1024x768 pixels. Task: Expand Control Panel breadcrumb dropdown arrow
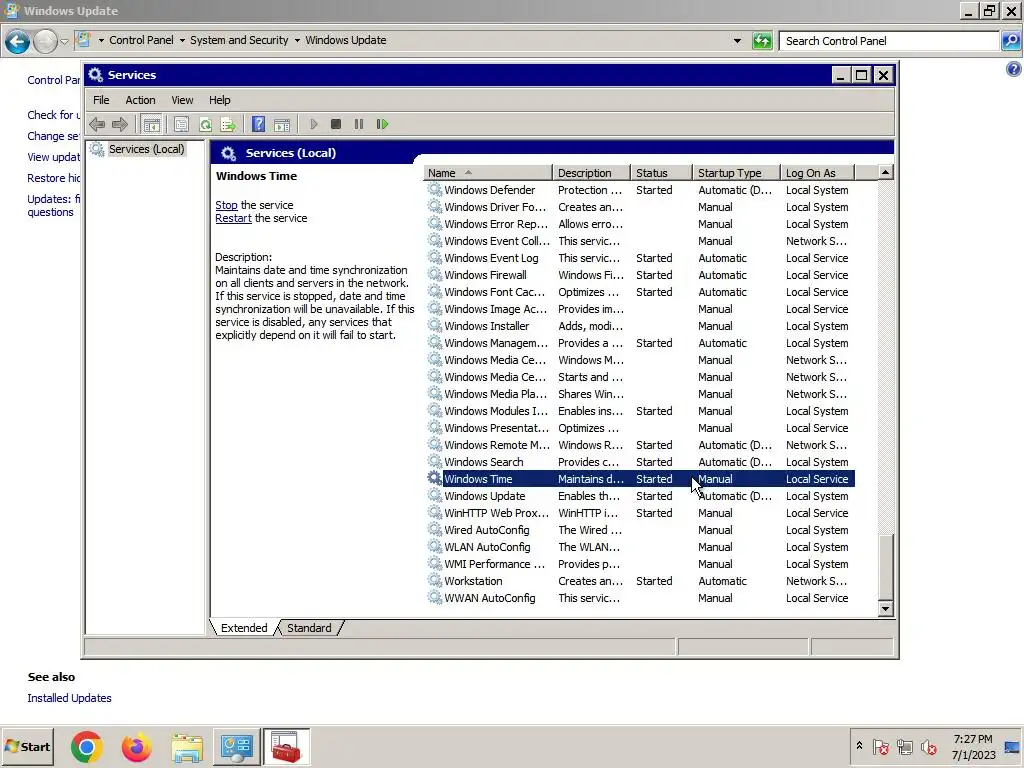[x=182, y=40]
